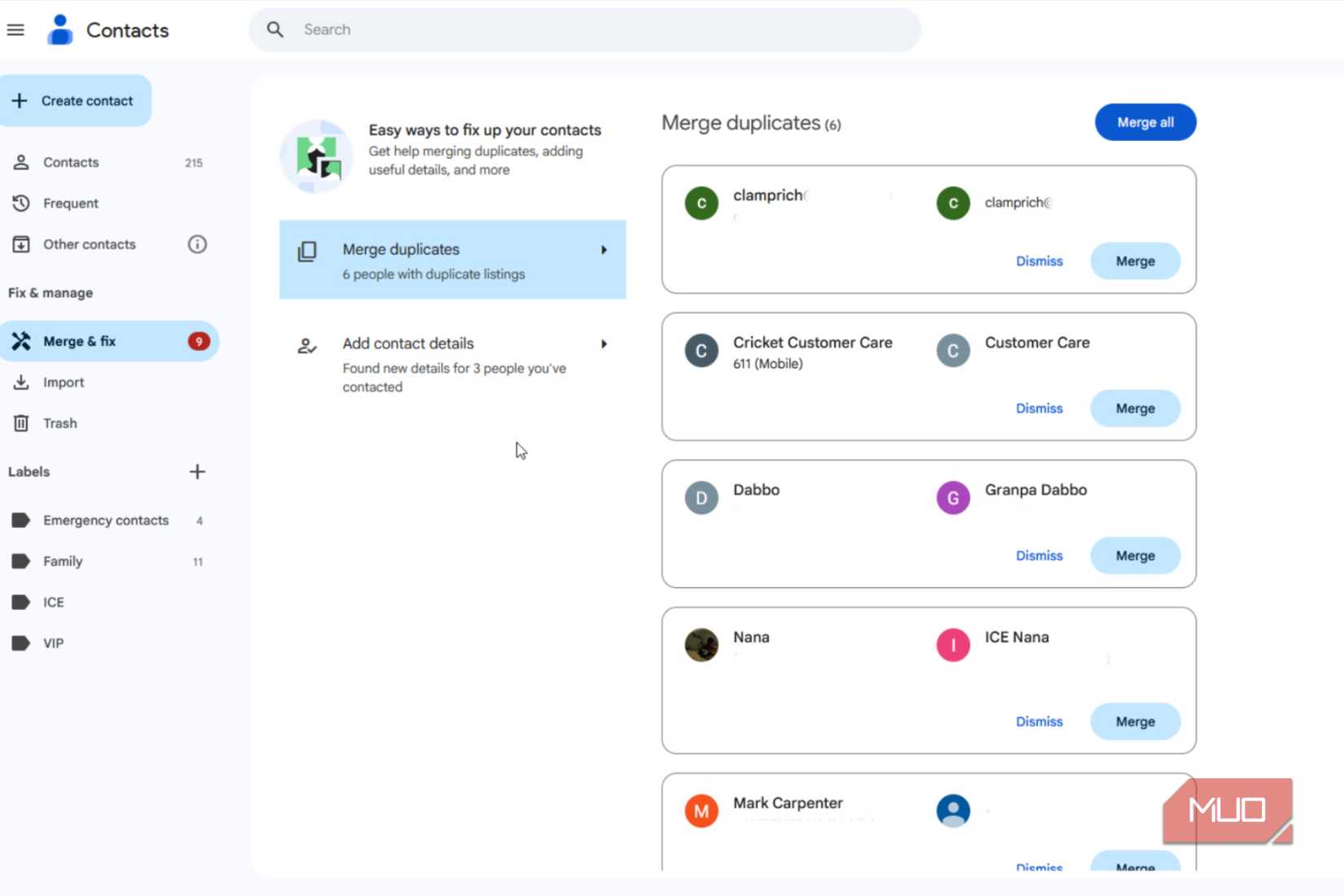Select Add contact details suggestion card

click(452, 363)
